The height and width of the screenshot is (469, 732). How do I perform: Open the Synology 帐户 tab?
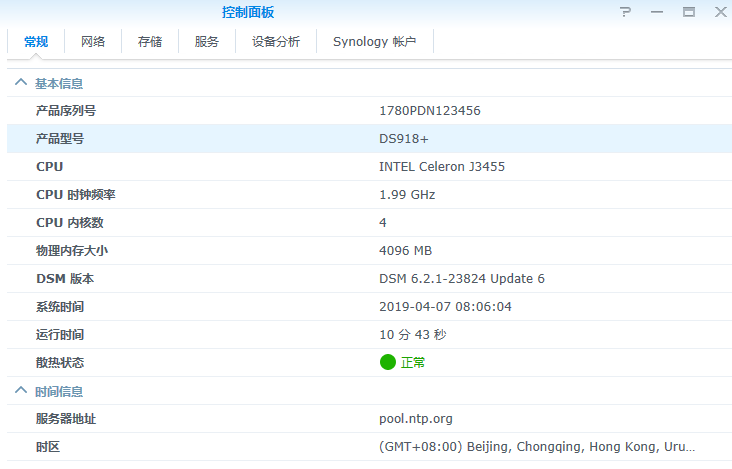374,41
